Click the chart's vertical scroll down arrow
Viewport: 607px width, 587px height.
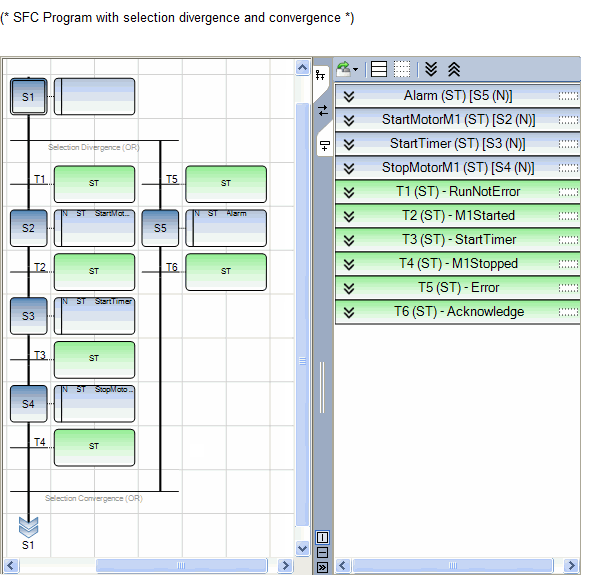[302, 549]
